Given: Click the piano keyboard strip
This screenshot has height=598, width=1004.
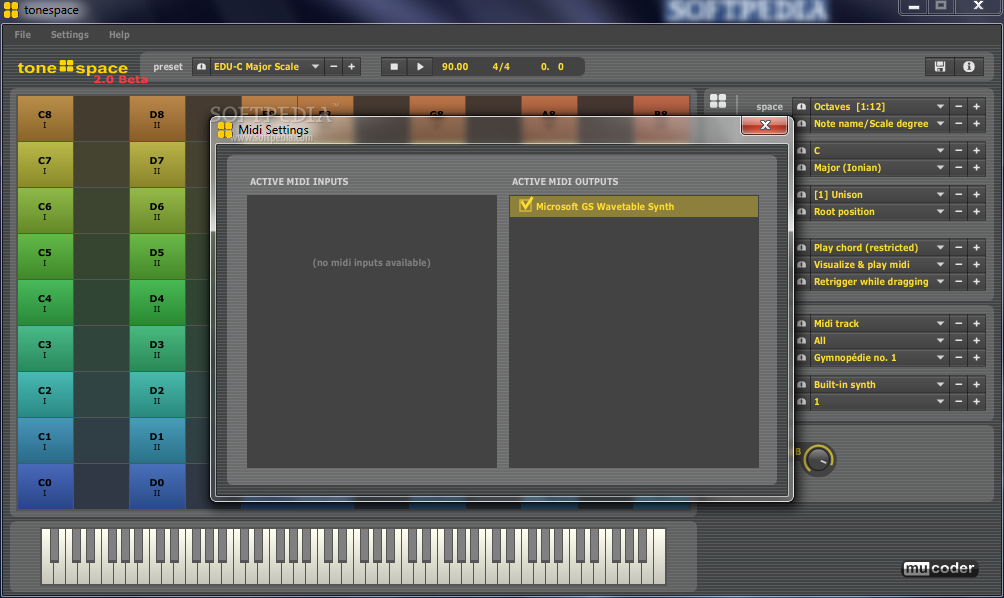Looking at the screenshot, I should pyautogui.click(x=353, y=556).
